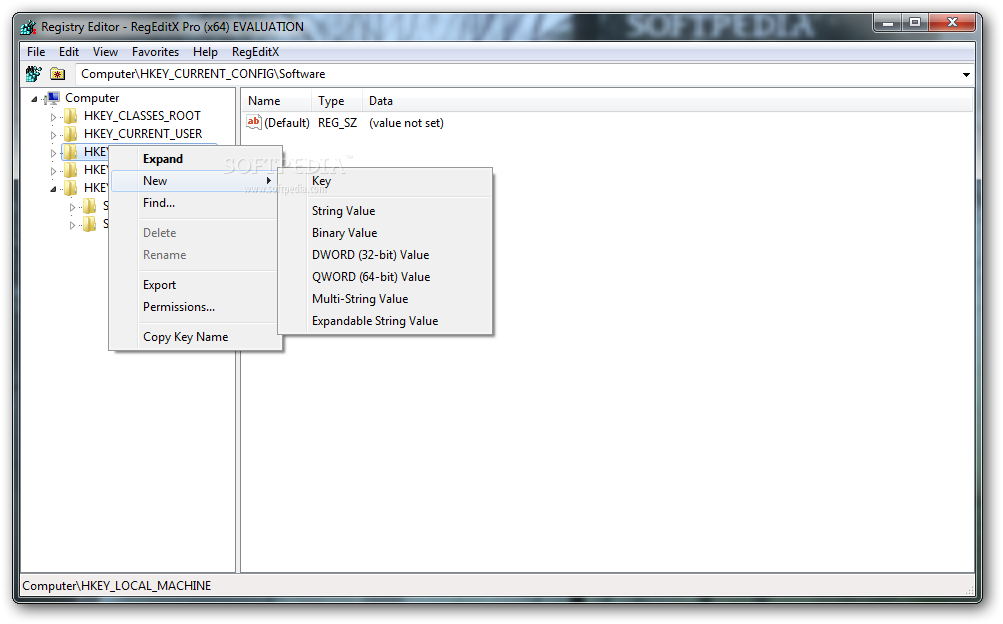This screenshot has height=624, width=1003.
Task: Select Copy Key Name
Action: 196,337
